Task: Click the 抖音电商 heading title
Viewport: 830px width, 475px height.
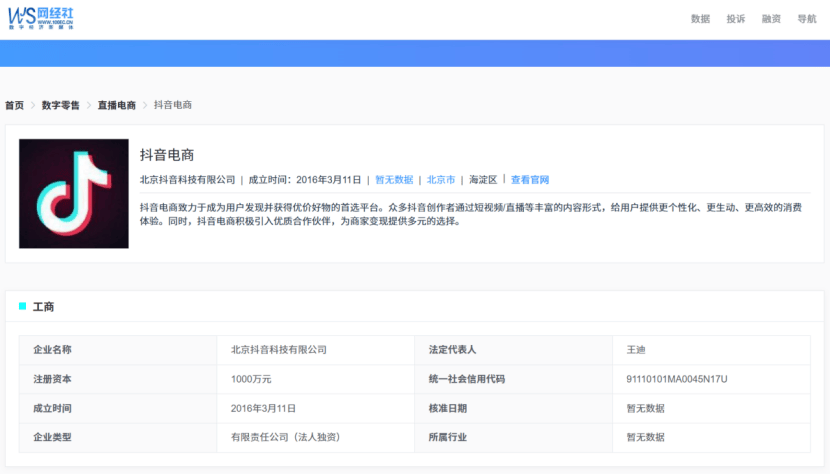Action: click(167, 155)
